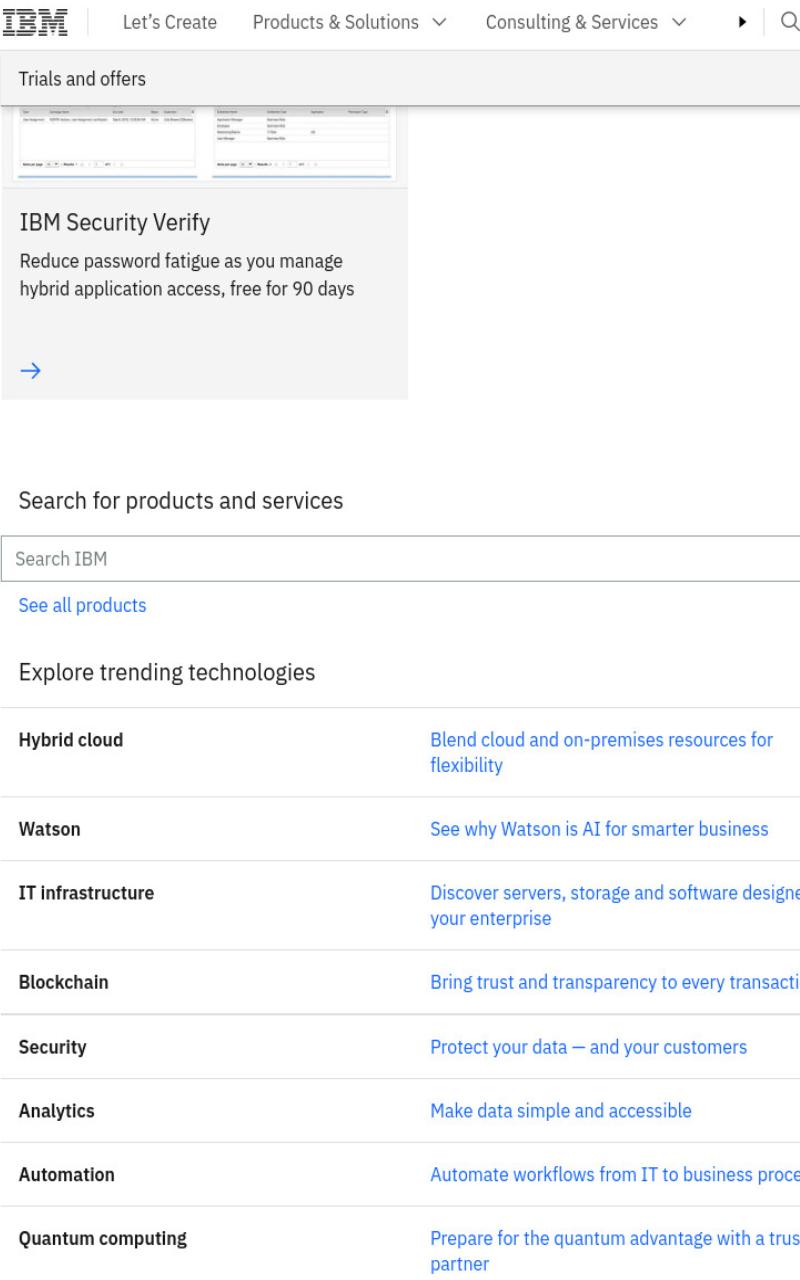Image resolution: width=800 pixels, height=1280 pixels.
Task: Click the right arrow overflow icon in navigation
Action: [x=743, y=23]
